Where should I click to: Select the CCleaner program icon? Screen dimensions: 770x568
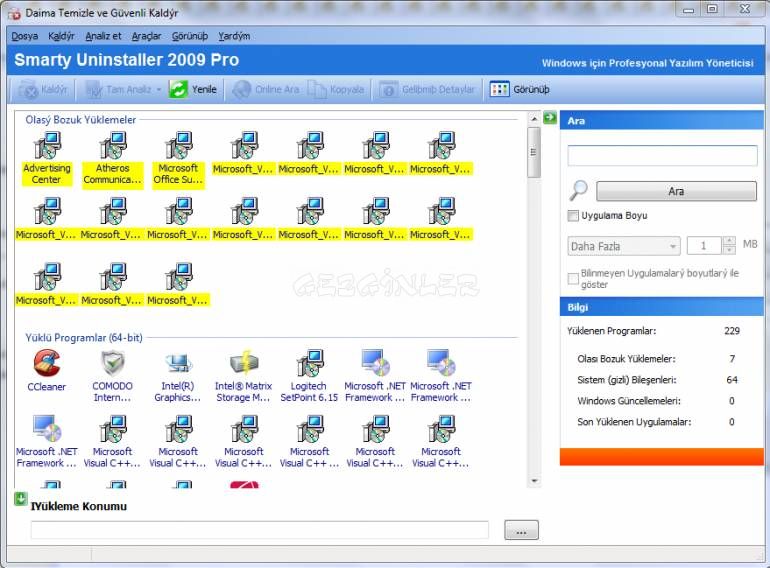pyautogui.click(x=47, y=363)
